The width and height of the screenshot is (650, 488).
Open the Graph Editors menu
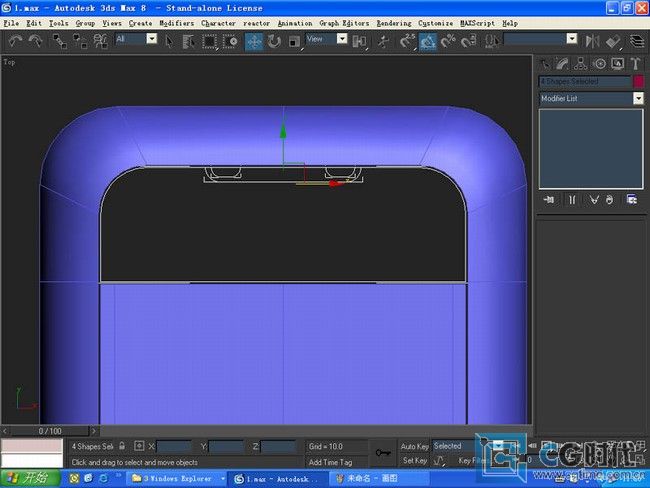(344, 23)
